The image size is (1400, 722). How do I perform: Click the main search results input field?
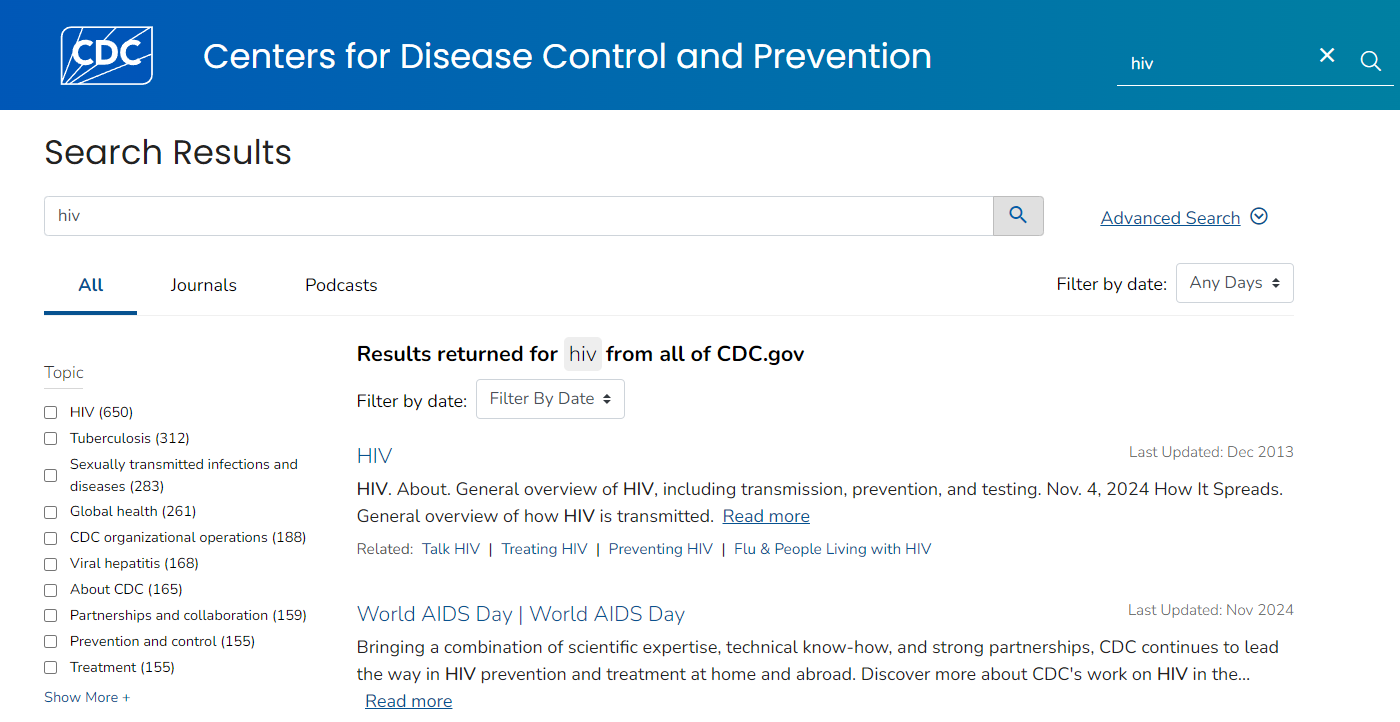point(518,216)
